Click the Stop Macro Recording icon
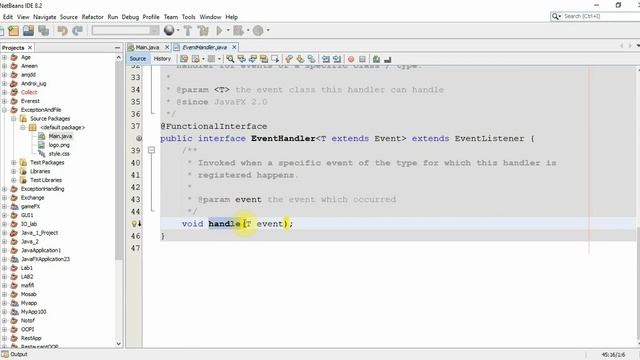640x360 pixels. [362, 59]
